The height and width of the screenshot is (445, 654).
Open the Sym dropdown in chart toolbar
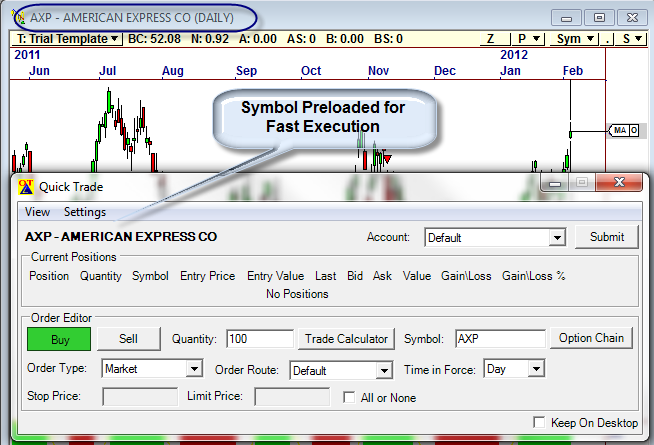pyautogui.click(x=574, y=39)
